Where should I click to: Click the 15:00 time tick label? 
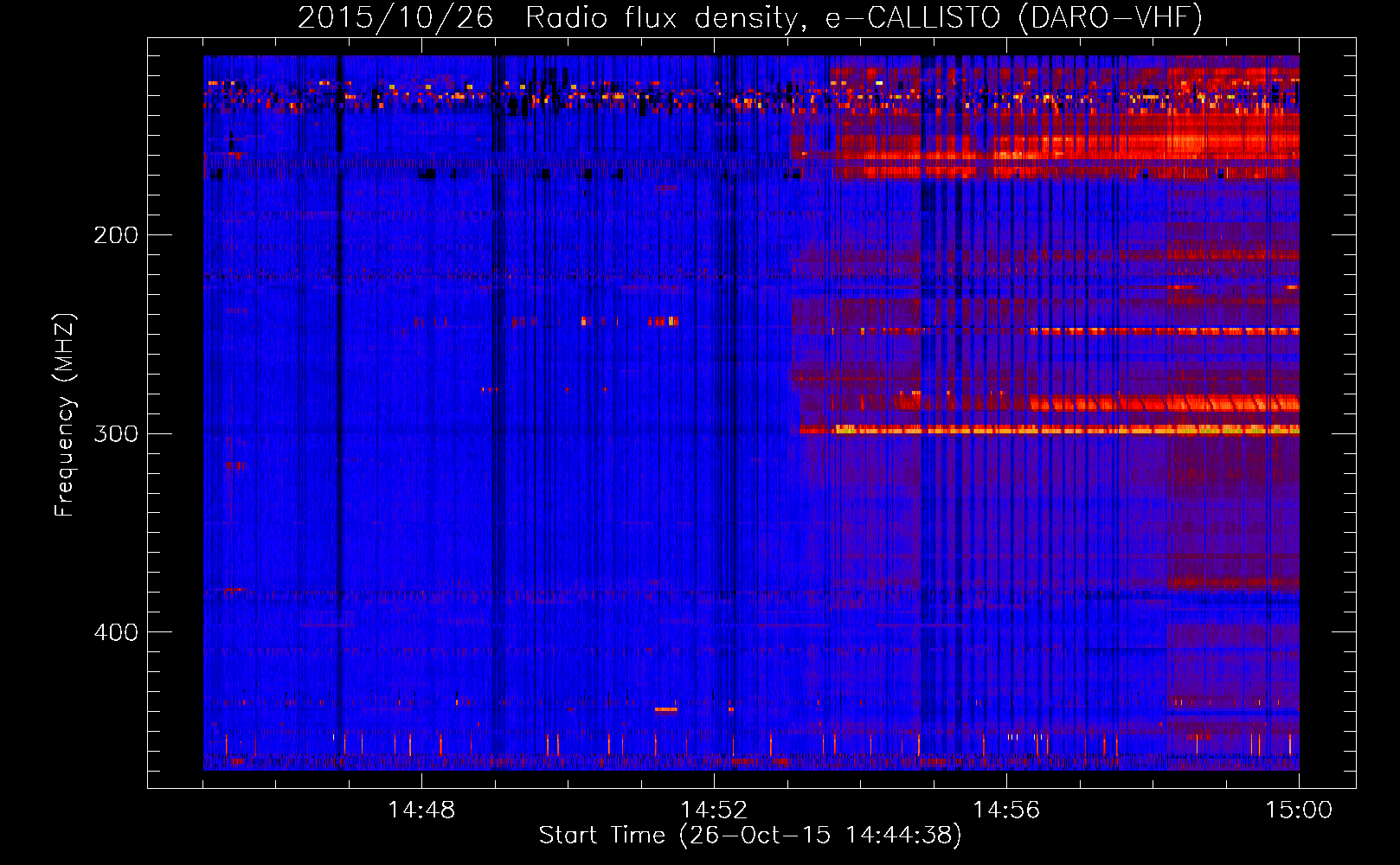(x=1299, y=811)
